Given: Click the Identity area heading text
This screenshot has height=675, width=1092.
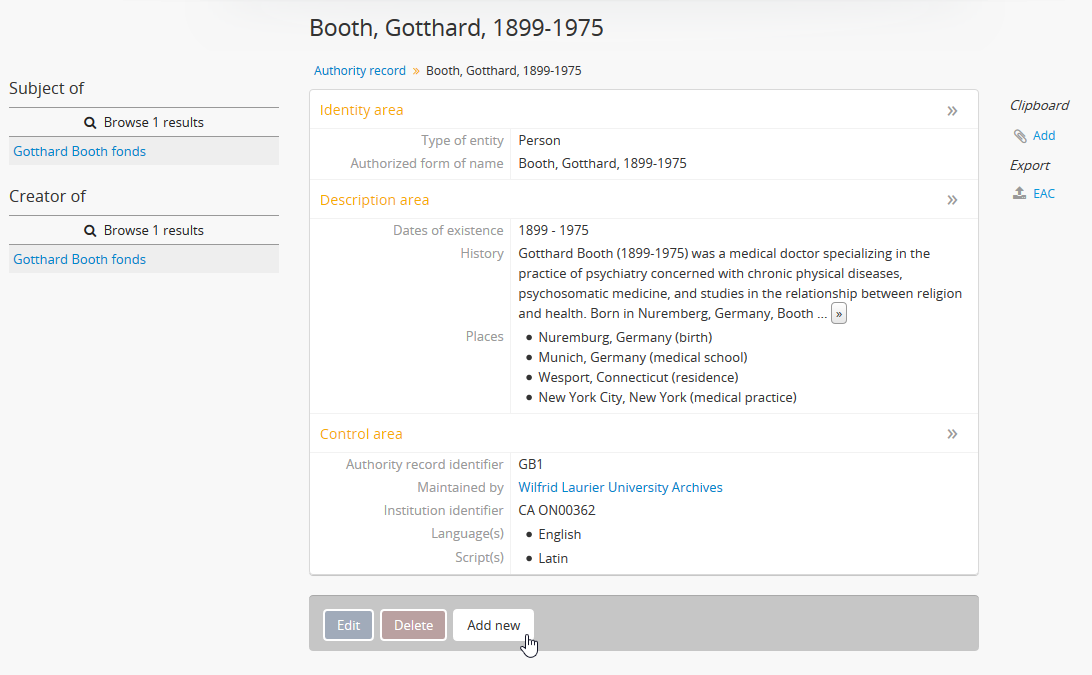Looking at the screenshot, I should click(x=361, y=110).
